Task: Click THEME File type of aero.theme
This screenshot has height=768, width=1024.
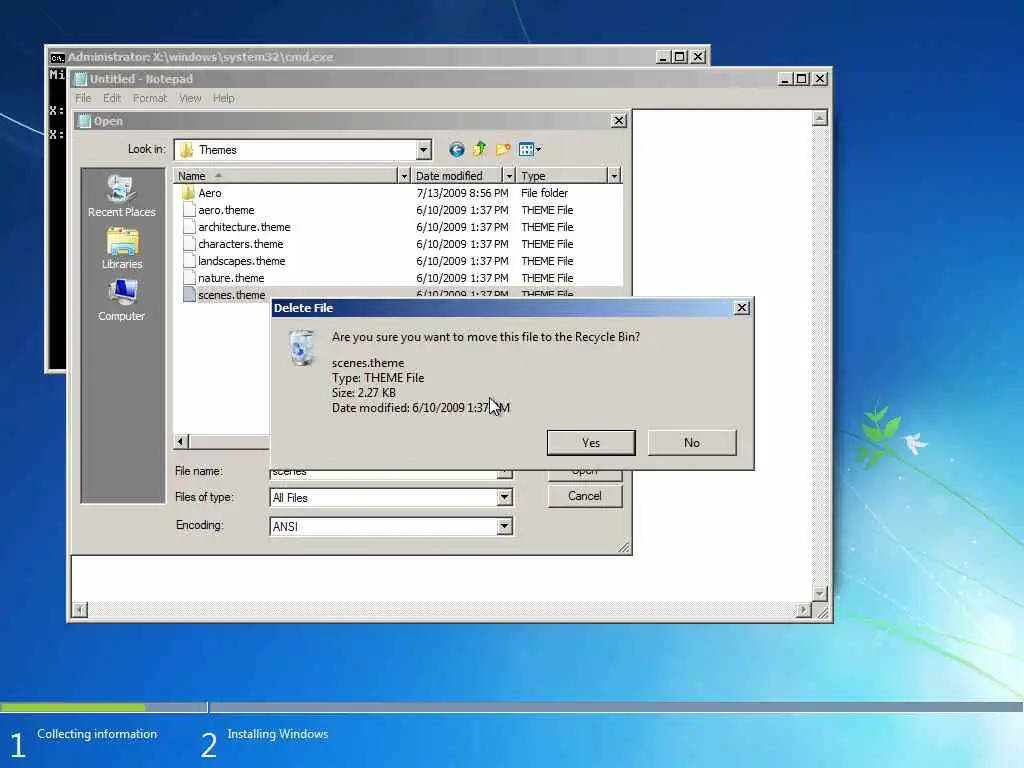Action: 547,210
